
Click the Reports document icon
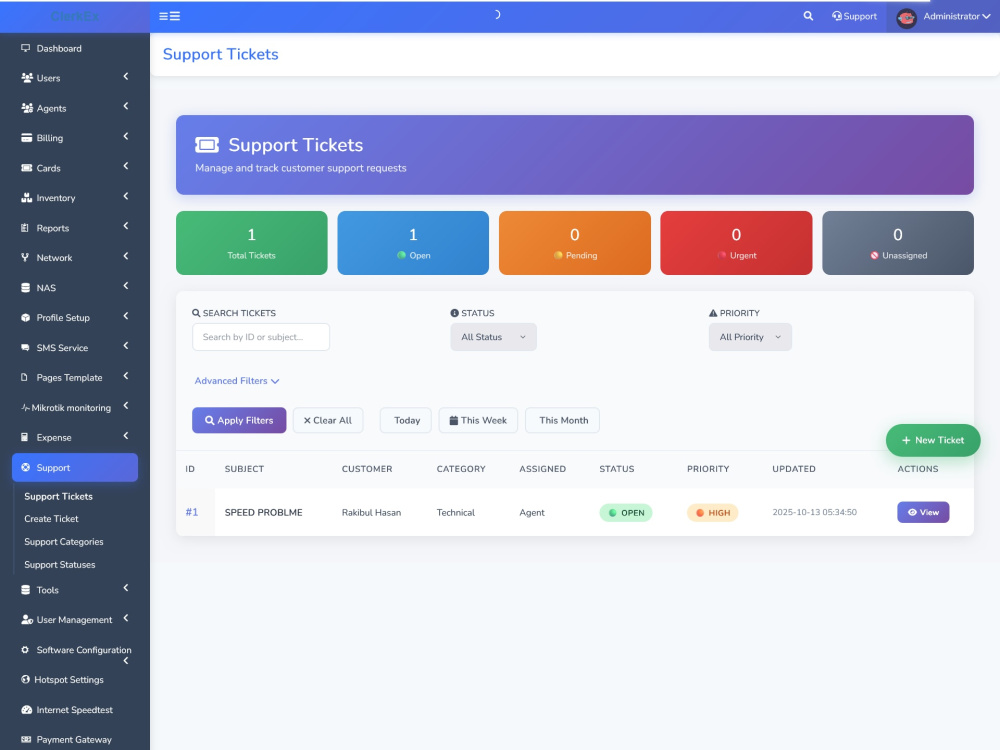(x=25, y=228)
